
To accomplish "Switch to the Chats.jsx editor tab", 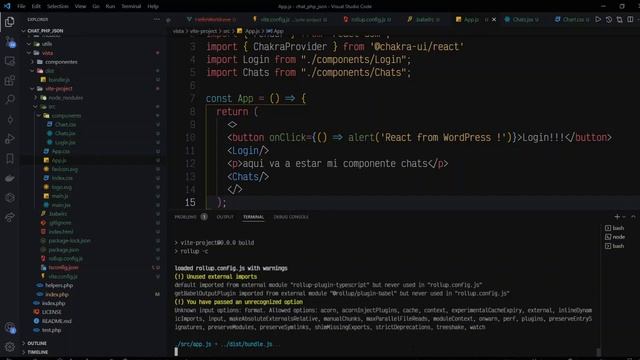I will point(522,19).
